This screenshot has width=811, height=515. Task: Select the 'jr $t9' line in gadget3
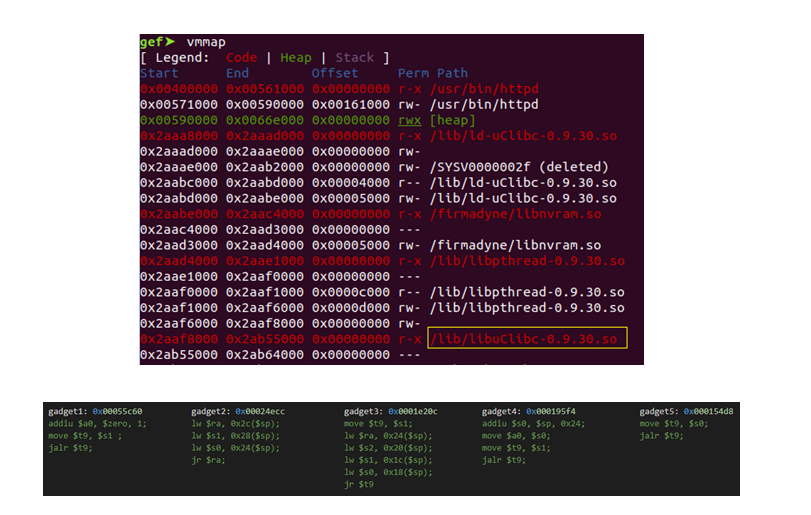pos(358,484)
